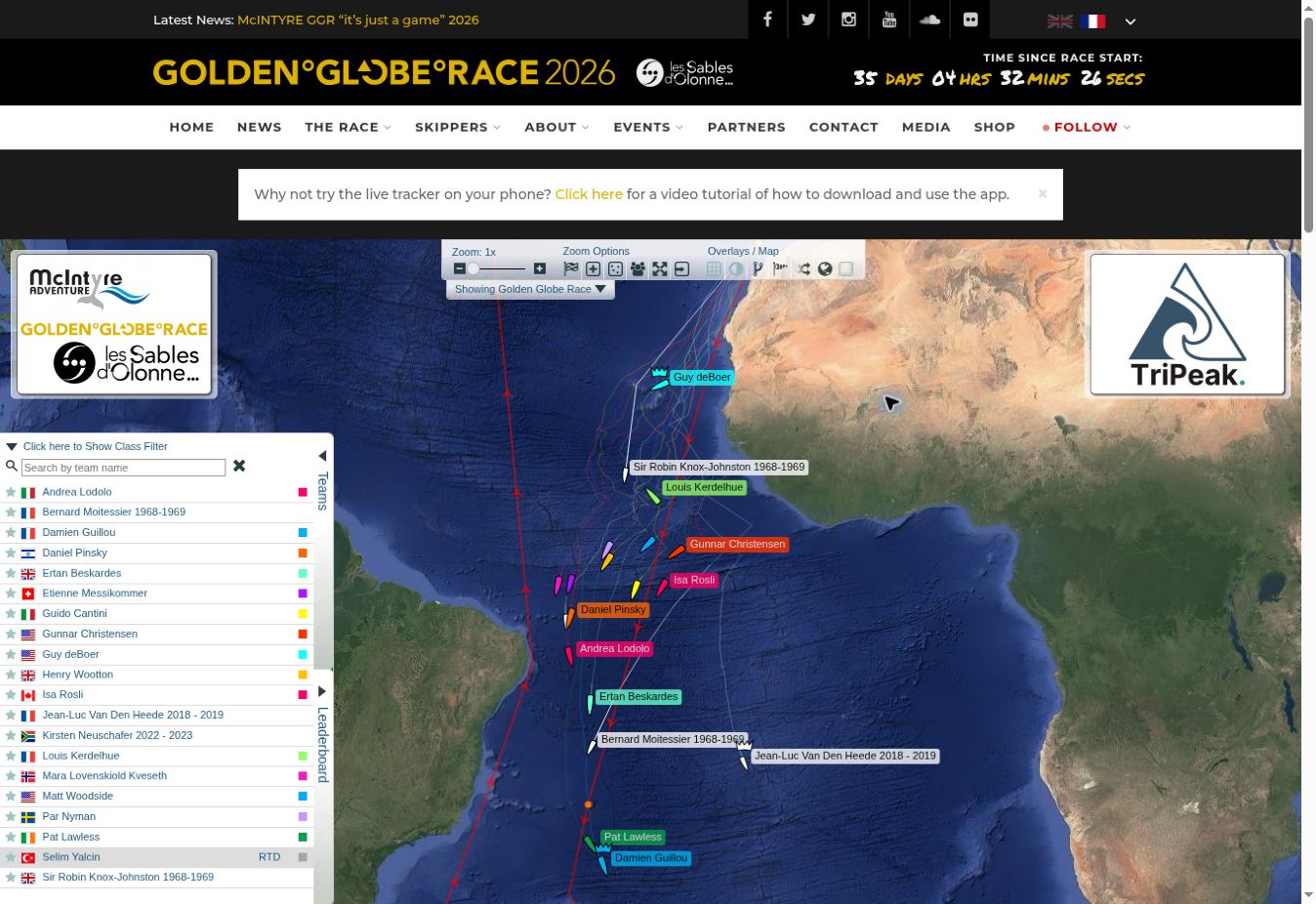Image resolution: width=1316 pixels, height=904 pixels.
Task: Open the MEDIA menu item
Action: (925, 127)
